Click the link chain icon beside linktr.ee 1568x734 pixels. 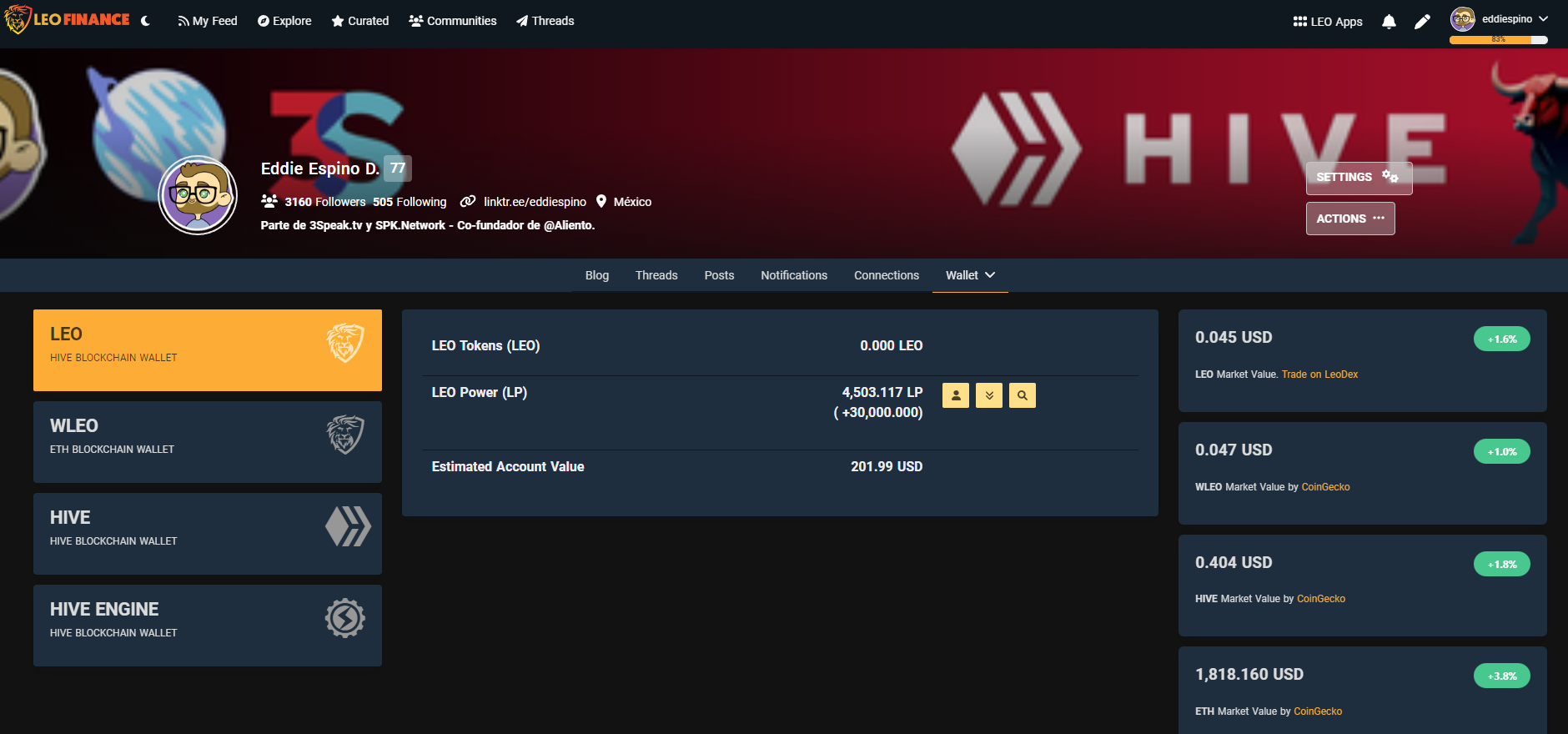(468, 201)
